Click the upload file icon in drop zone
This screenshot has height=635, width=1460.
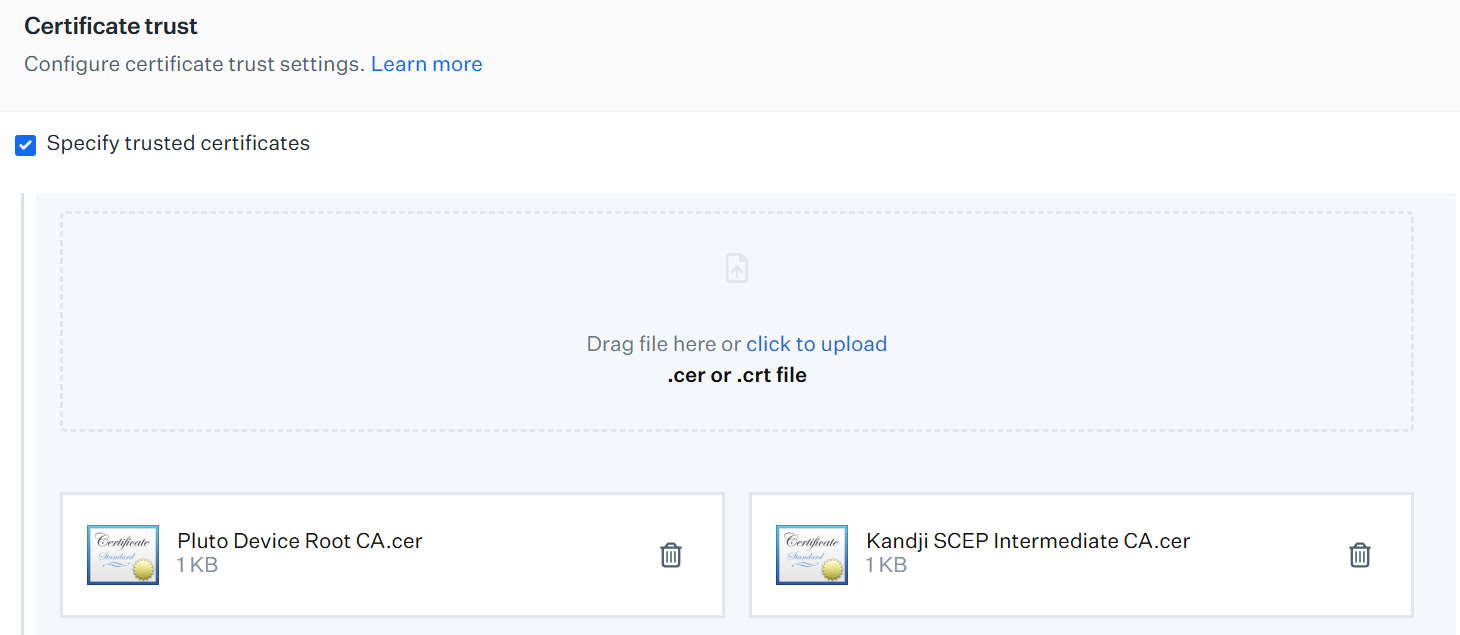point(737,268)
